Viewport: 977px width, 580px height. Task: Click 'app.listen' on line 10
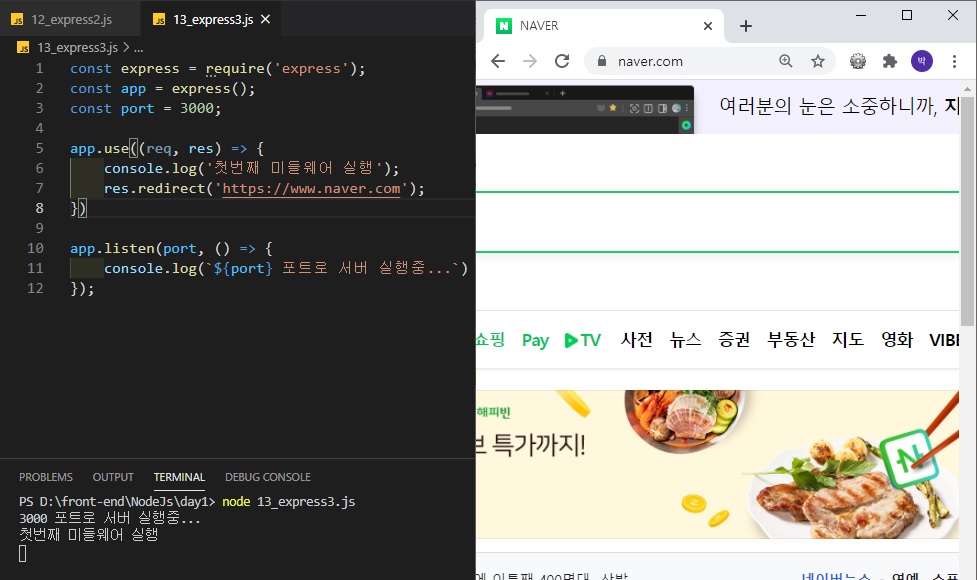[x=112, y=248]
